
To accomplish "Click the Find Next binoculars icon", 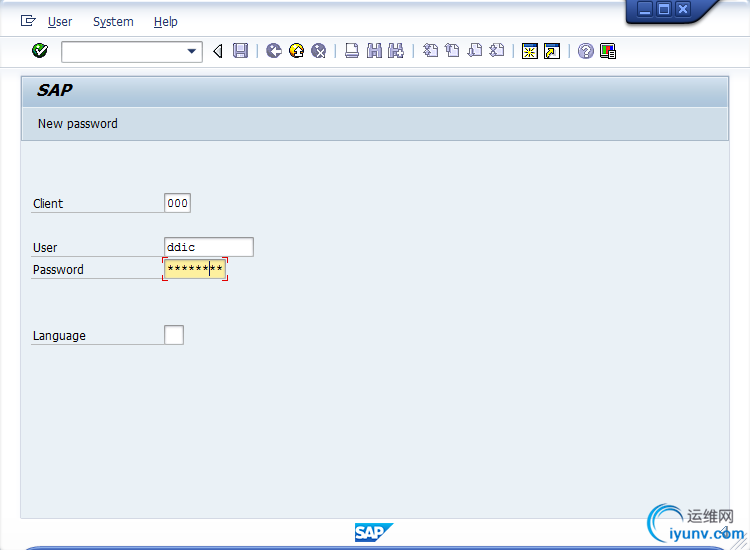I will click(x=396, y=51).
